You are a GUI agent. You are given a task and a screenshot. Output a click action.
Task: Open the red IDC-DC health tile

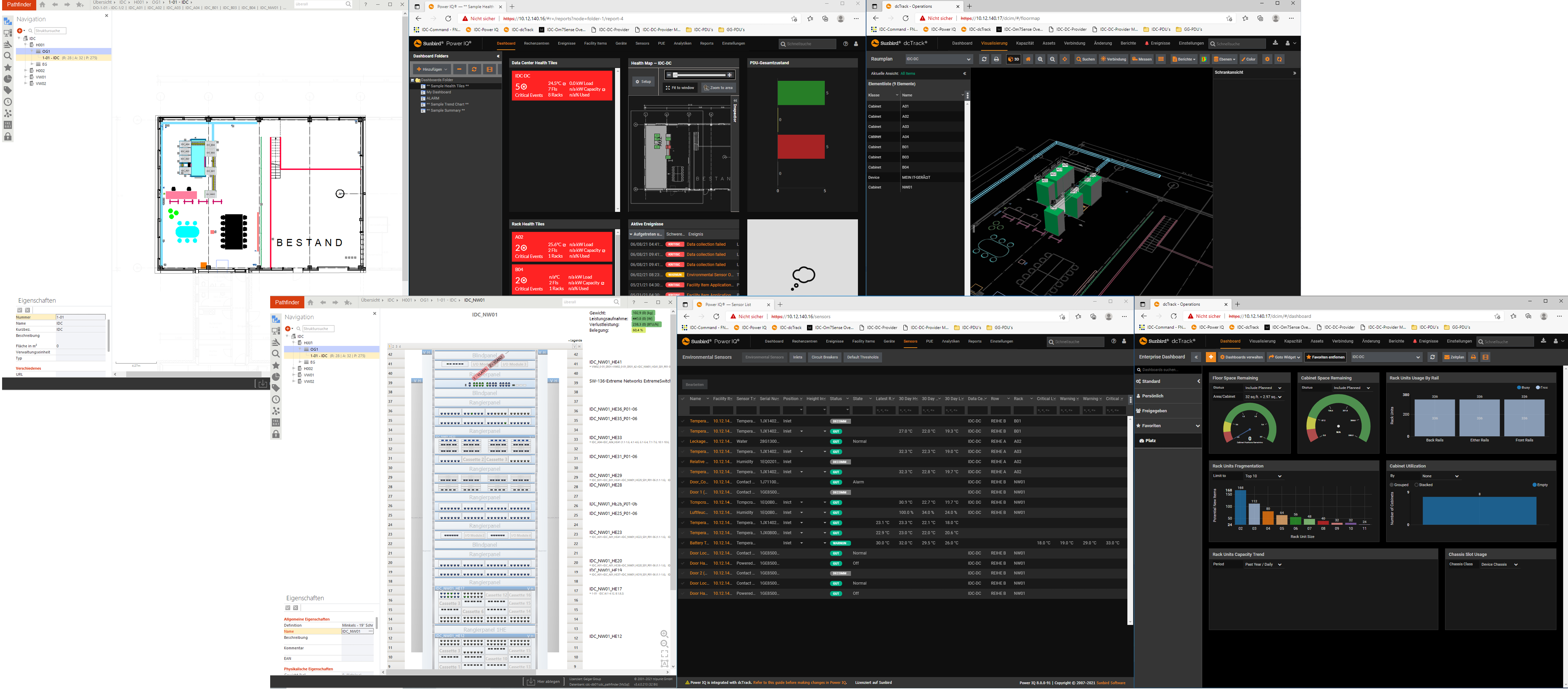[x=562, y=85]
